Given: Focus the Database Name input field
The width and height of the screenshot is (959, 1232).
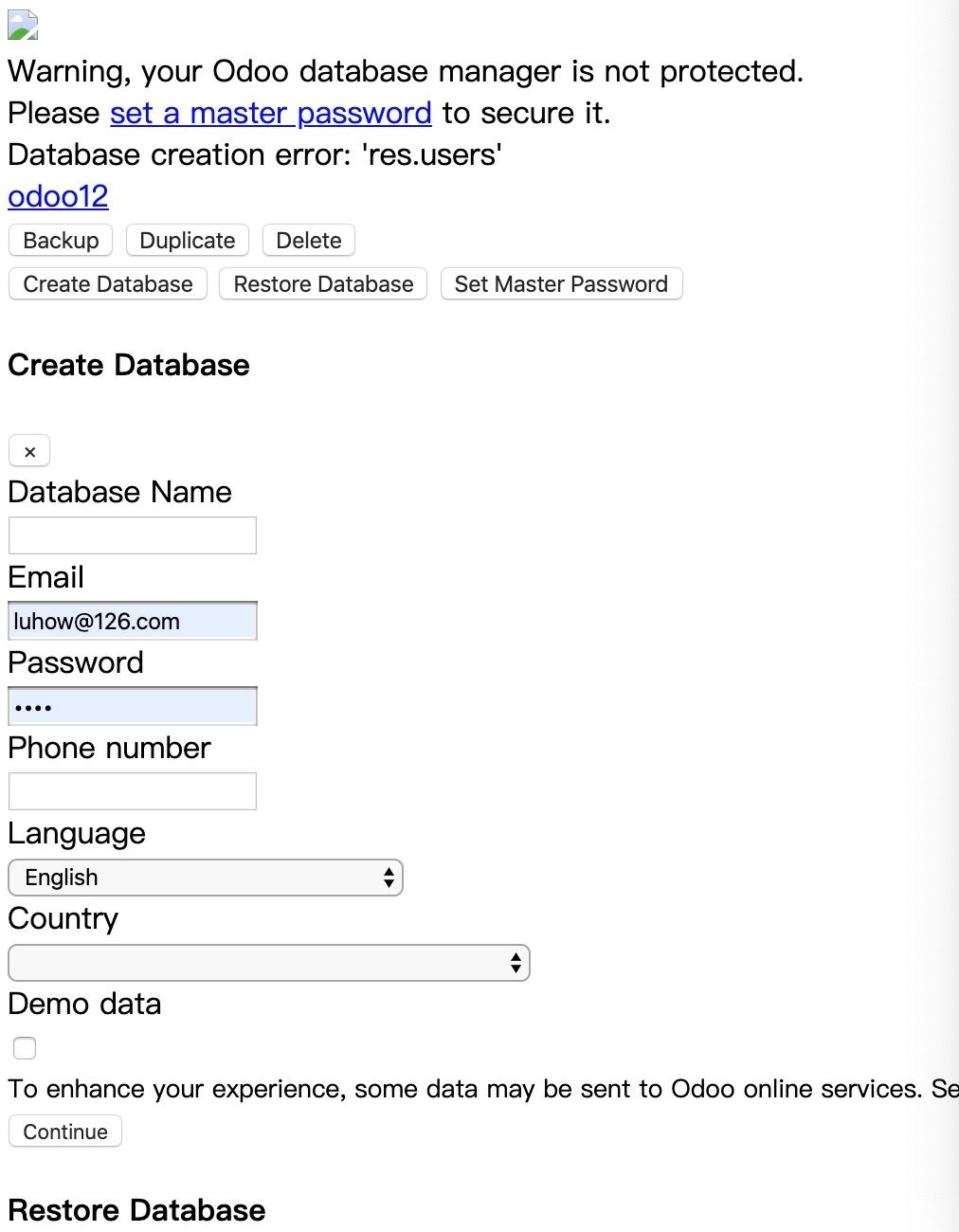Looking at the screenshot, I should coord(133,535).
